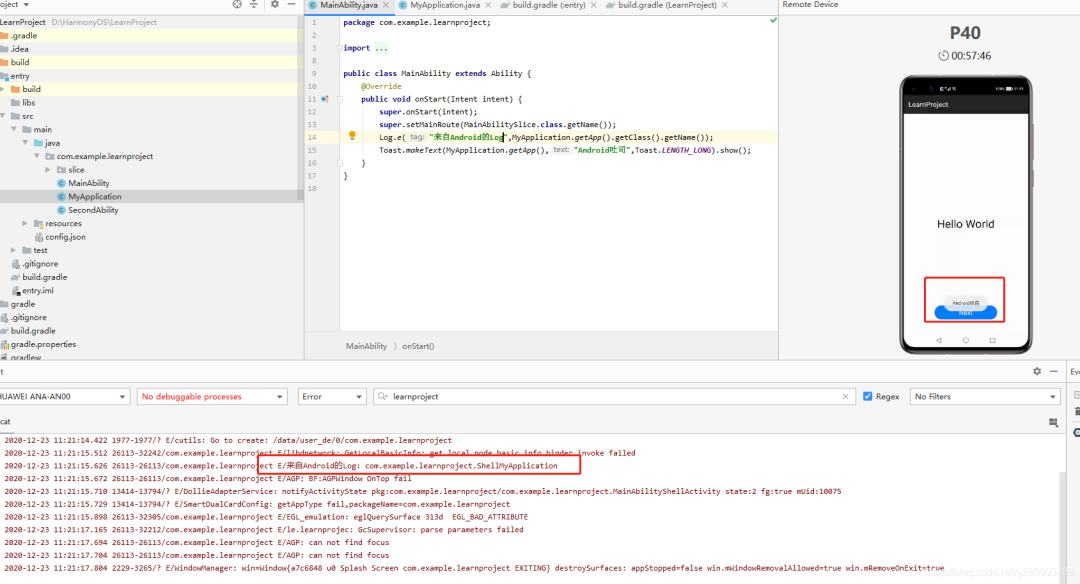Click the scroll-from-source locate icon
Screen dimensions: 1080x584
click(238, 4)
